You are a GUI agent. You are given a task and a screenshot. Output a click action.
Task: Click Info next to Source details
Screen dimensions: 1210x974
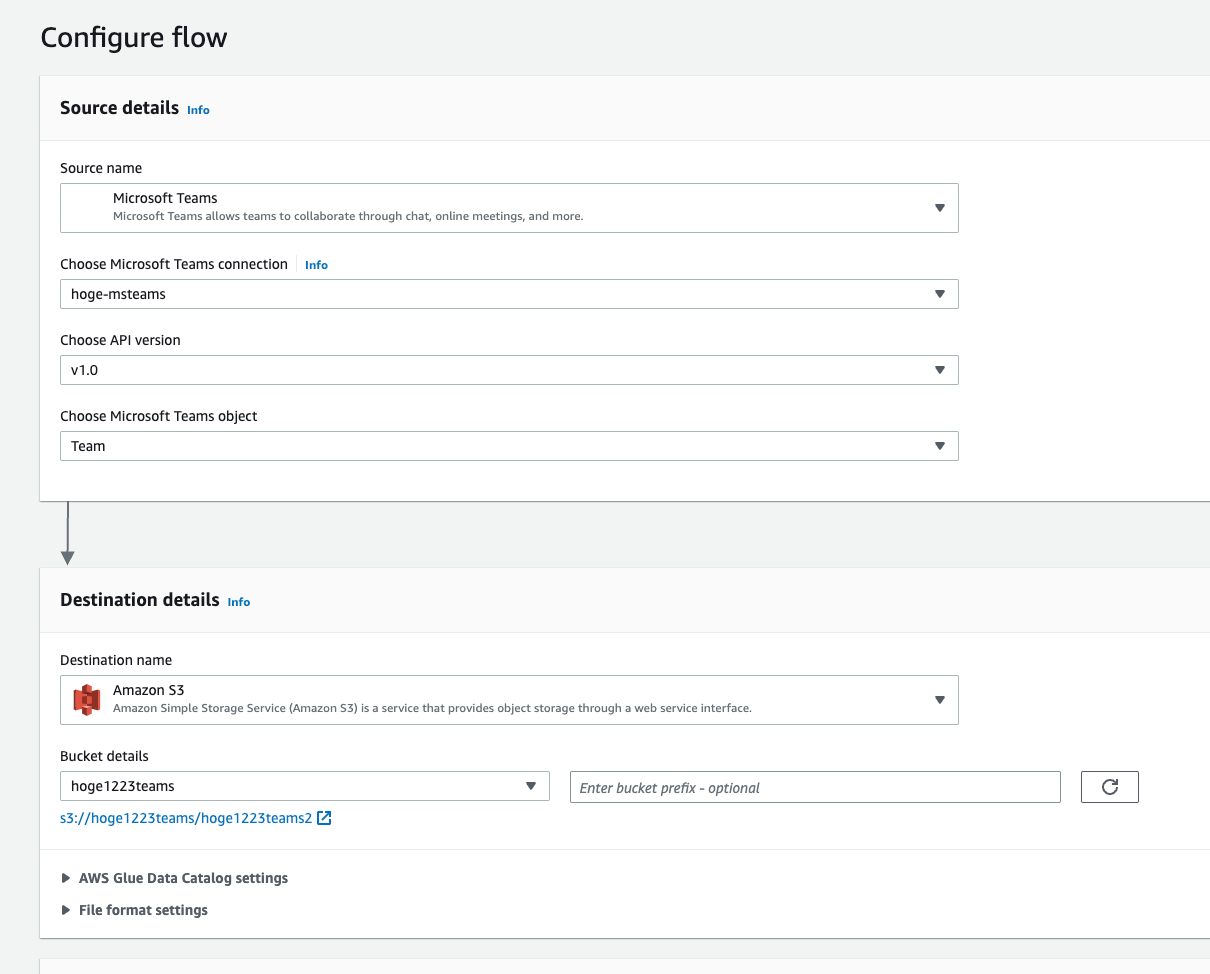197,110
